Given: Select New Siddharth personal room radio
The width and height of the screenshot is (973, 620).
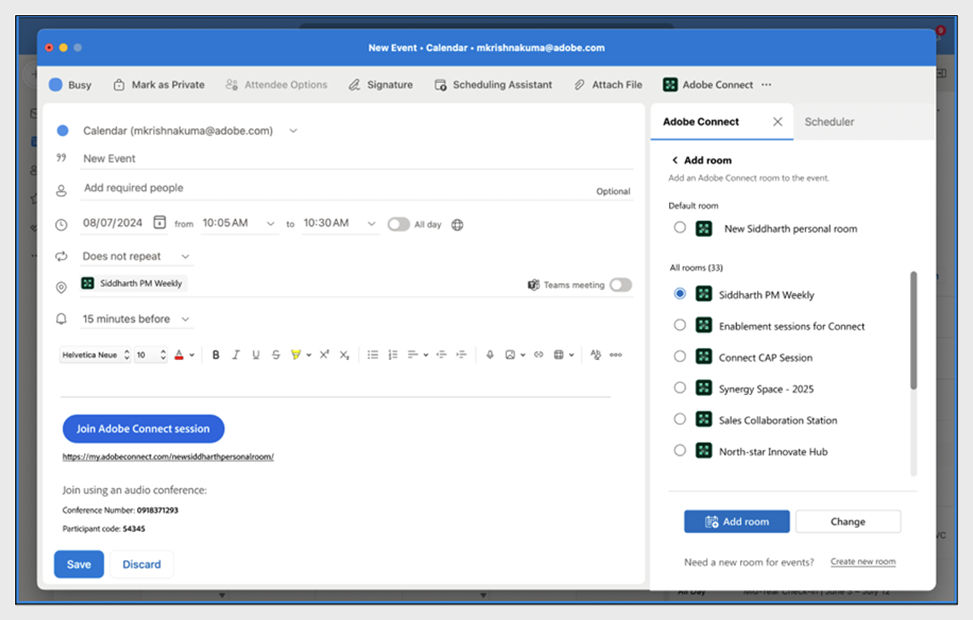Looking at the screenshot, I should [x=680, y=228].
